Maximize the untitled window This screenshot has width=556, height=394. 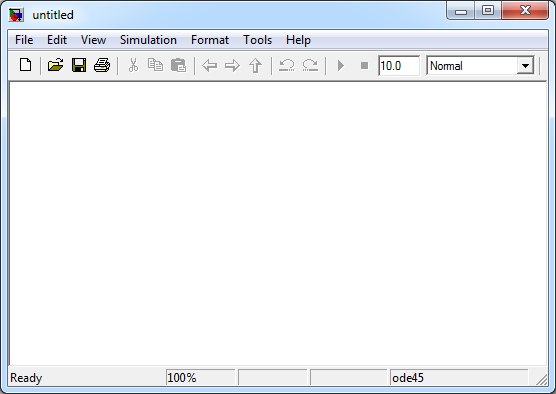coord(488,11)
